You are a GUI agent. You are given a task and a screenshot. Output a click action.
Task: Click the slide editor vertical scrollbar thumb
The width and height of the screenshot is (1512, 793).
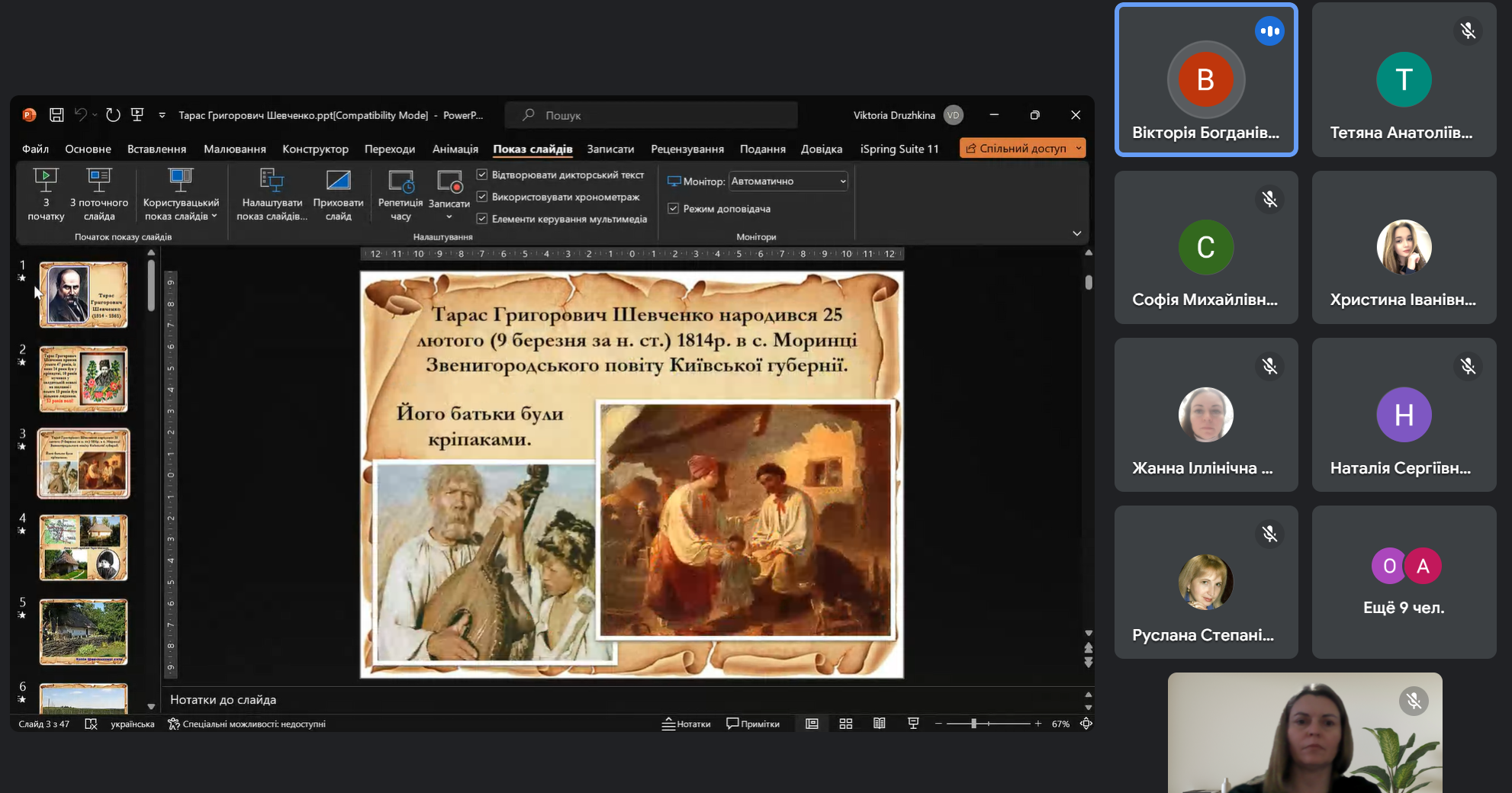coord(1089,282)
